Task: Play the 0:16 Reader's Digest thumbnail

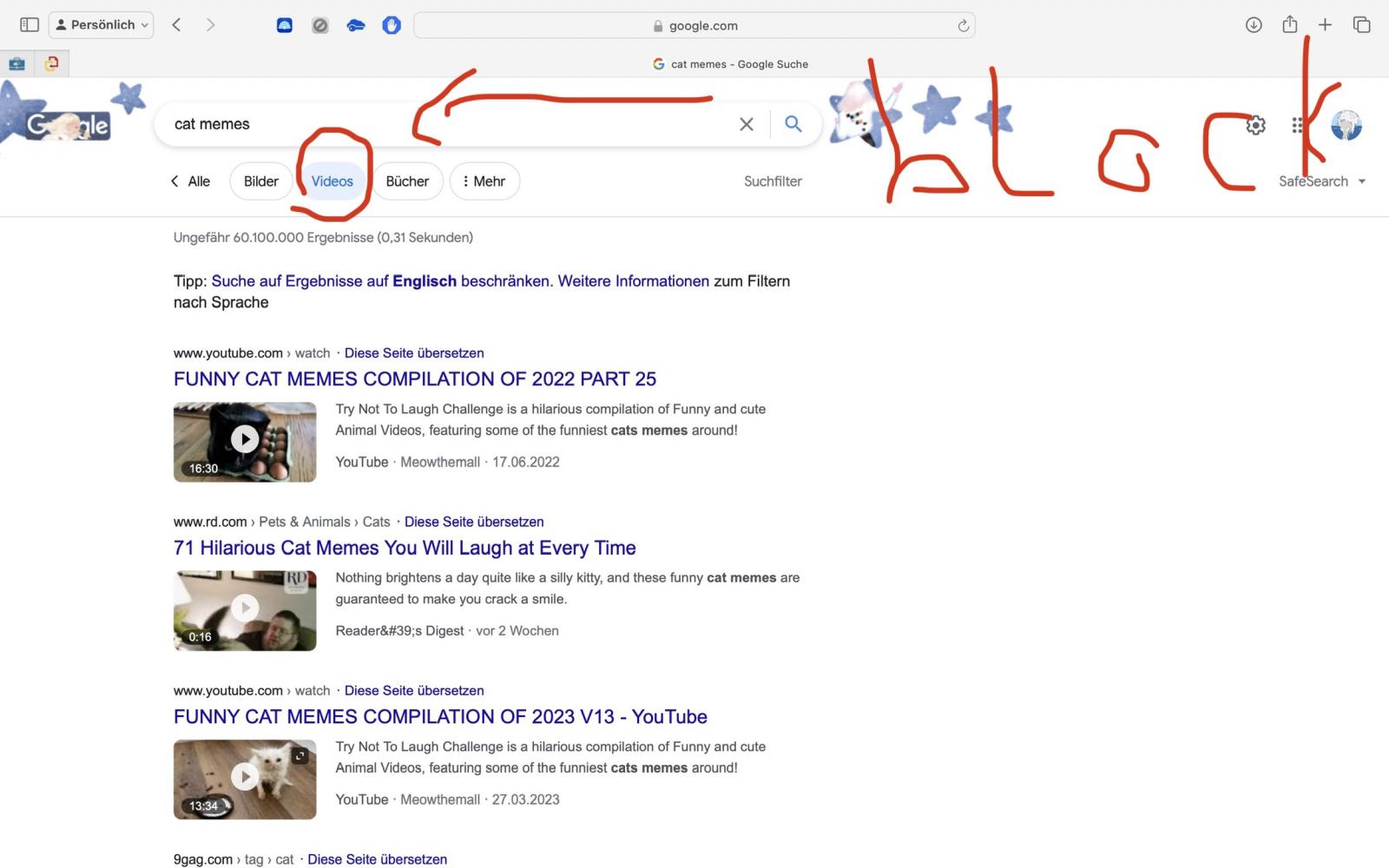Action: [245, 610]
